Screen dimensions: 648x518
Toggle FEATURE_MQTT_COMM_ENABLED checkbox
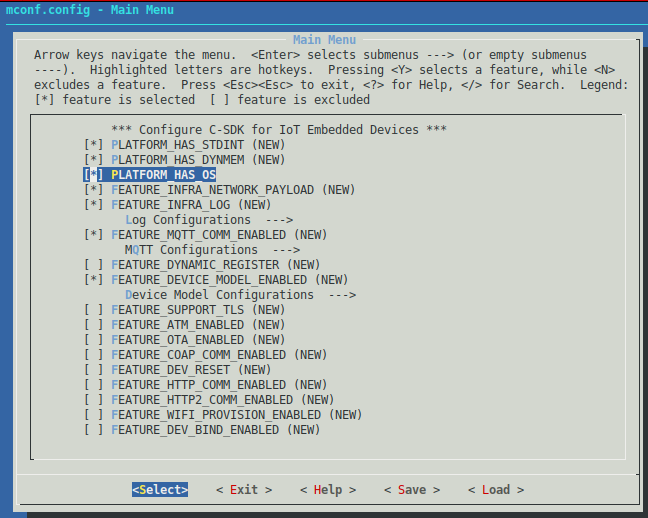(x=93, y=235)
